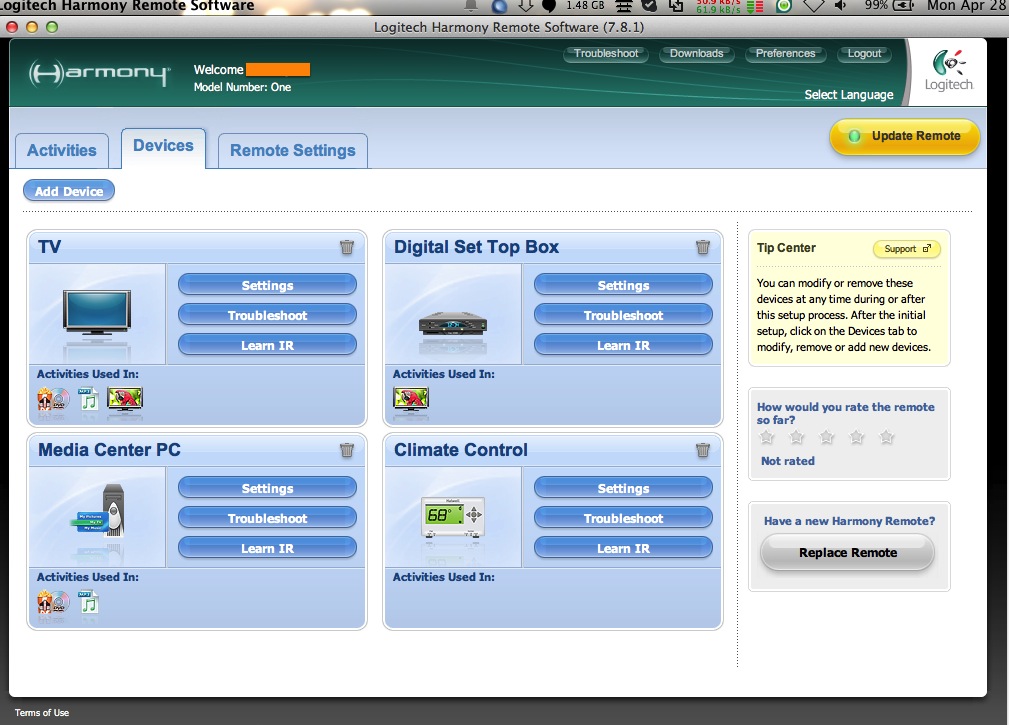Click the Media Center PC tower image
The height and width of the screenshot is (725, 1009).
pos(98,511)
